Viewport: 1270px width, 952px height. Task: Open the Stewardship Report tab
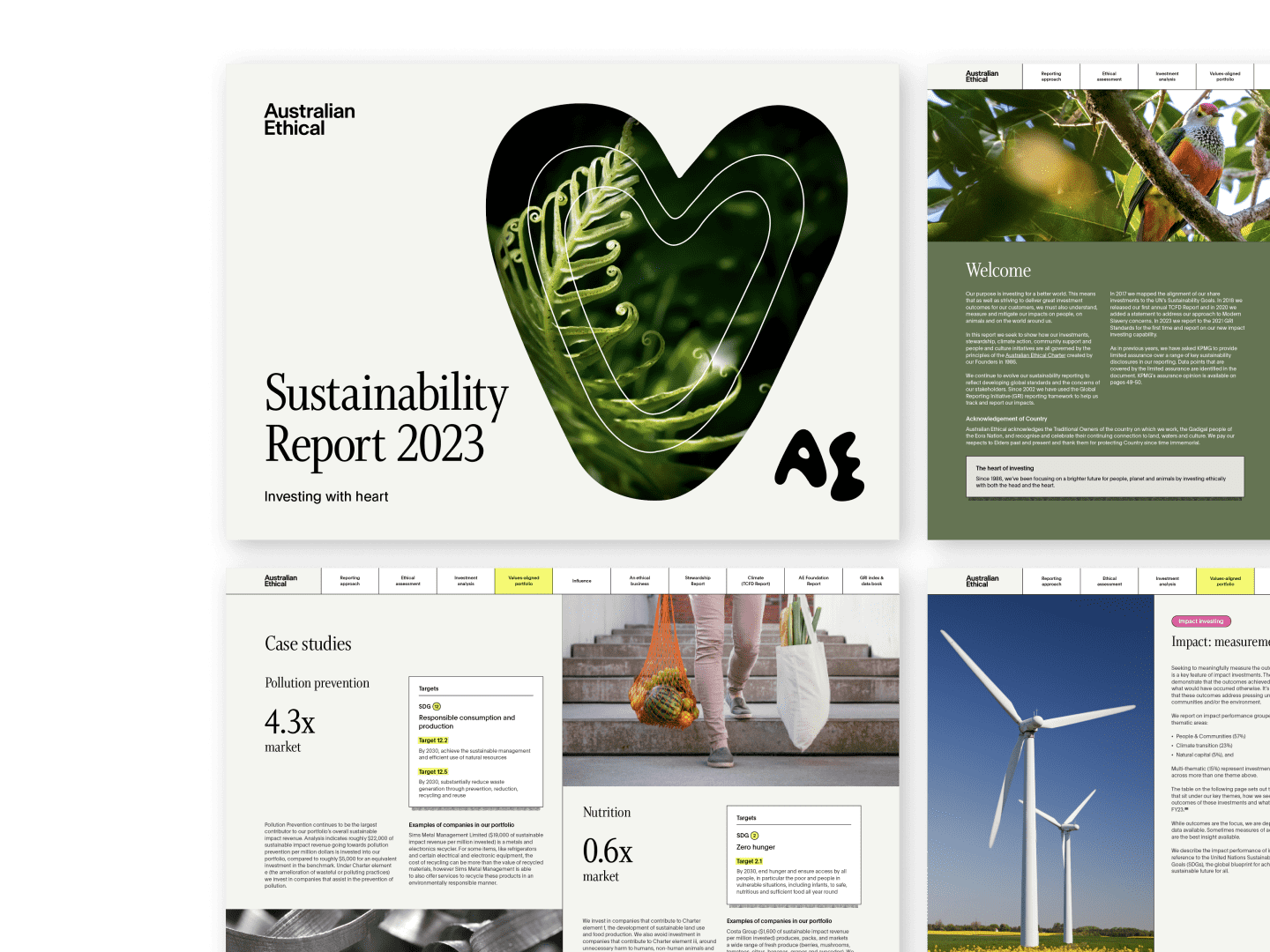(x=698, y=581)
